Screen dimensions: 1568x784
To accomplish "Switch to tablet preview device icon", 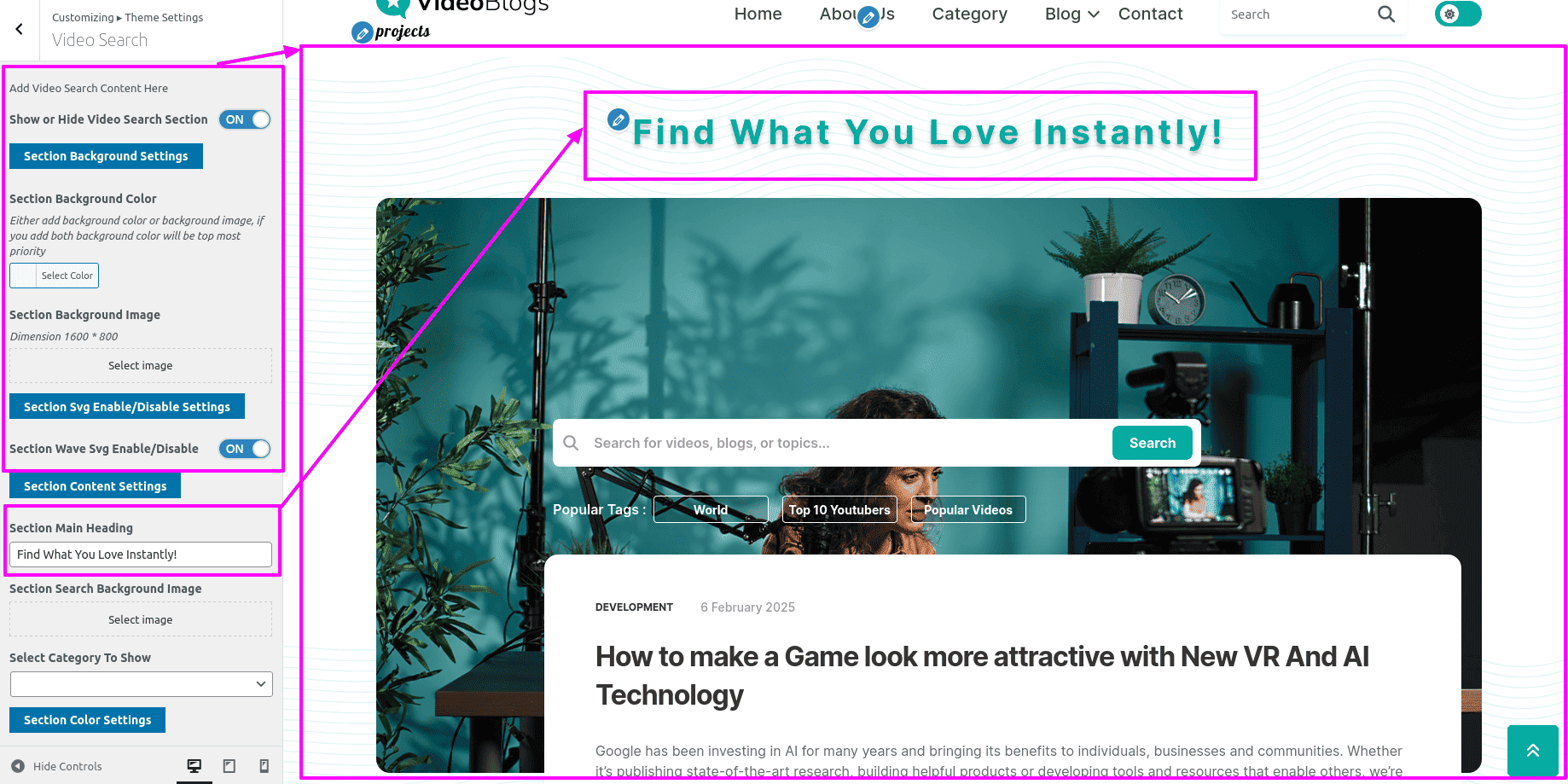I will [x=229, y=766].
